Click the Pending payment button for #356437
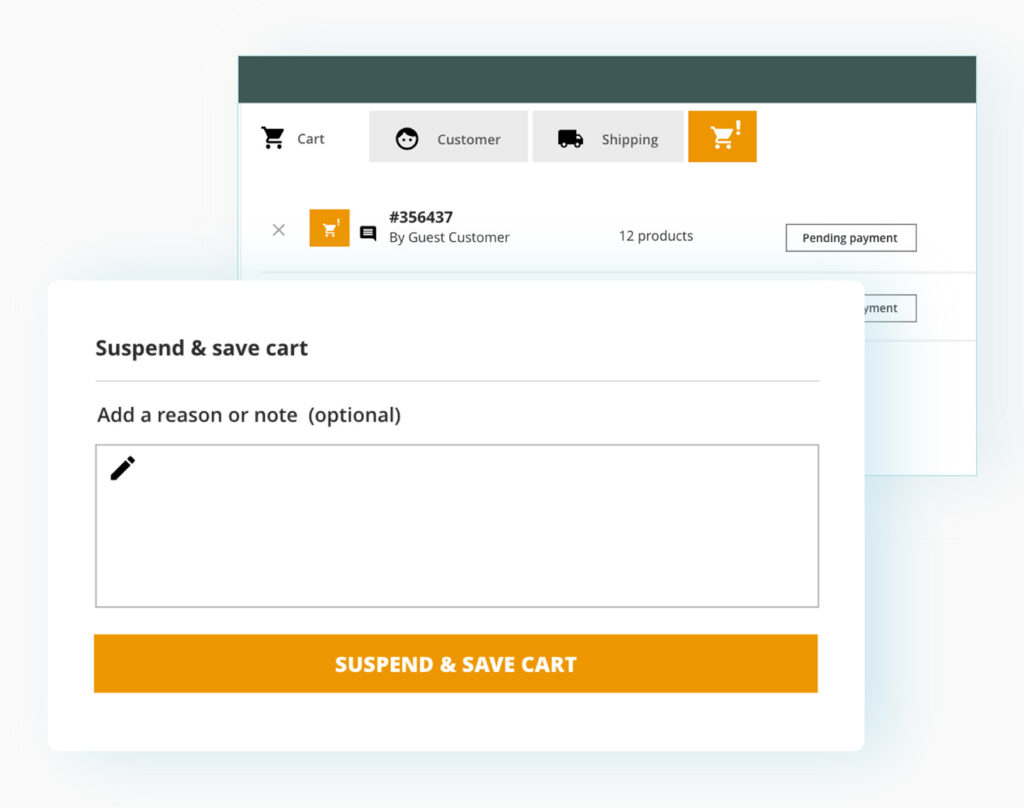 850,238
